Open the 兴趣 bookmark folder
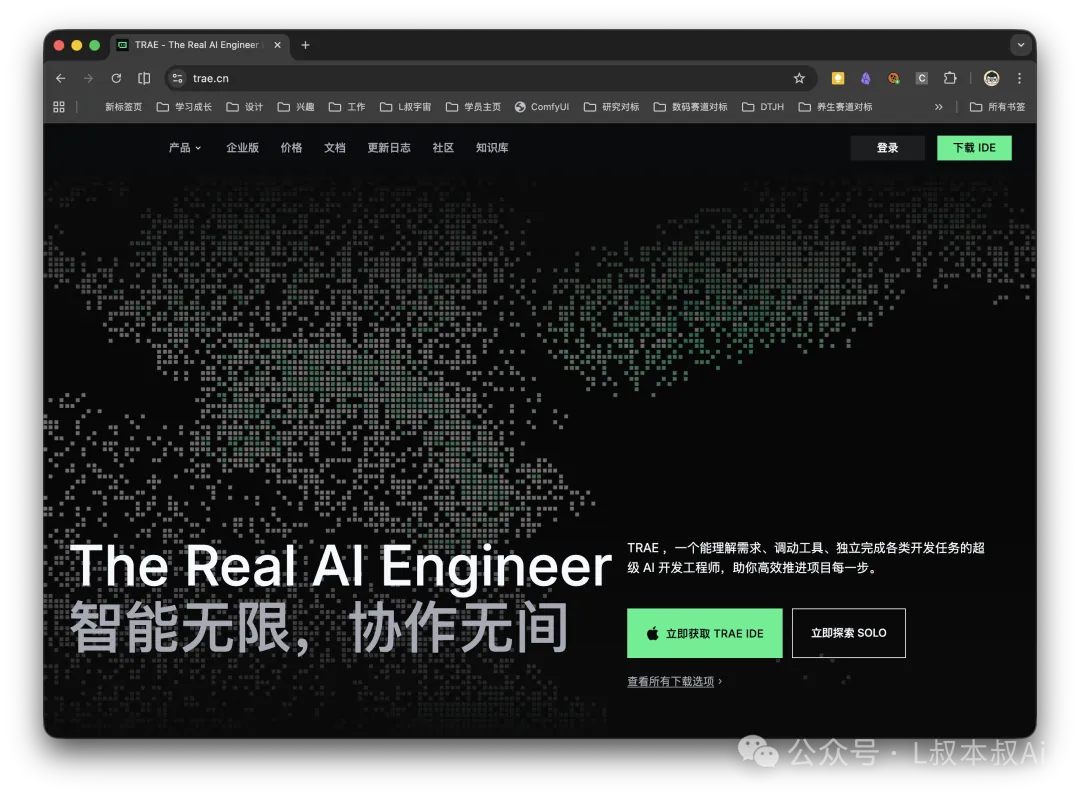Image resolution: width=1080 pixels, height=796 pixels. [296, 107]
